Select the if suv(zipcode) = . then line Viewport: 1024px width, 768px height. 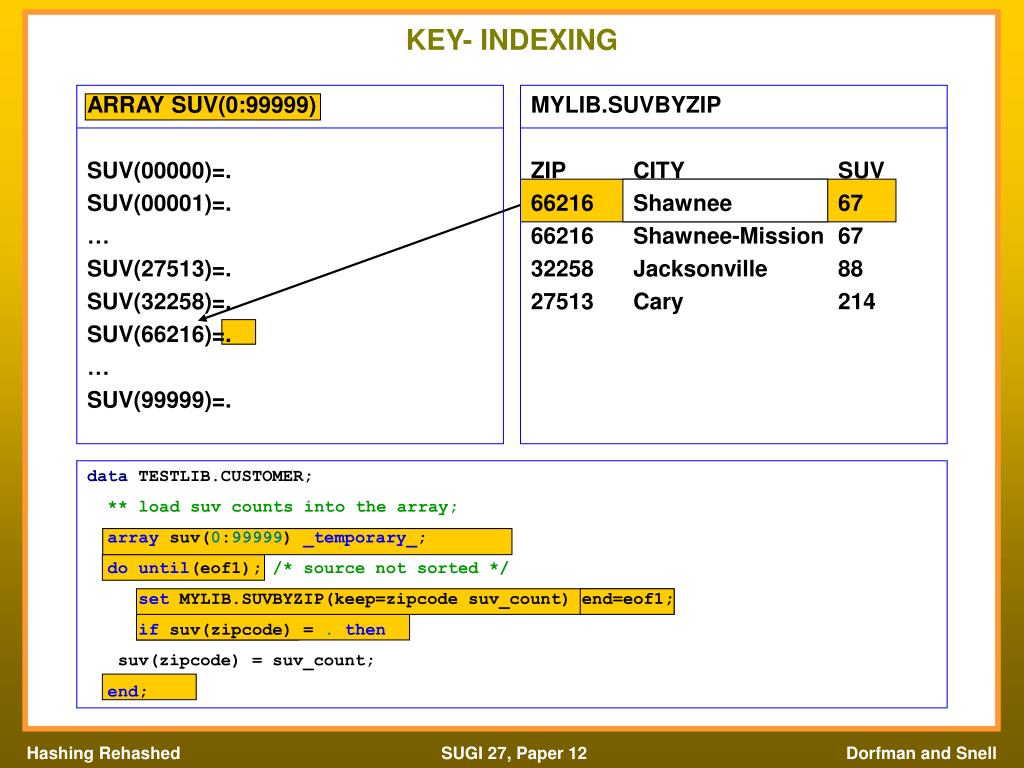(x=273, y=628)
